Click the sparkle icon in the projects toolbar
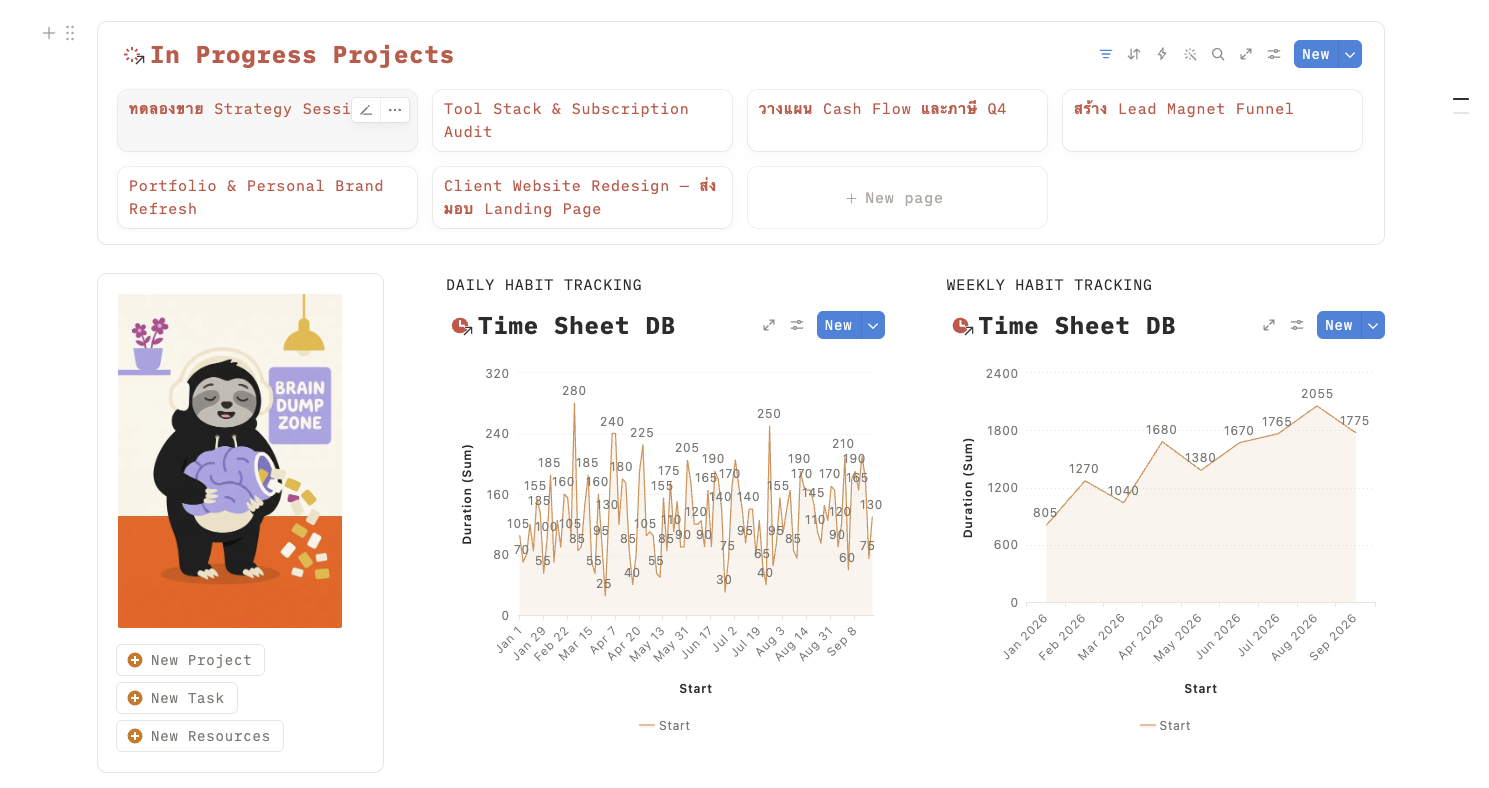Screen dimensions: 1489x788 click(1190, 54)
